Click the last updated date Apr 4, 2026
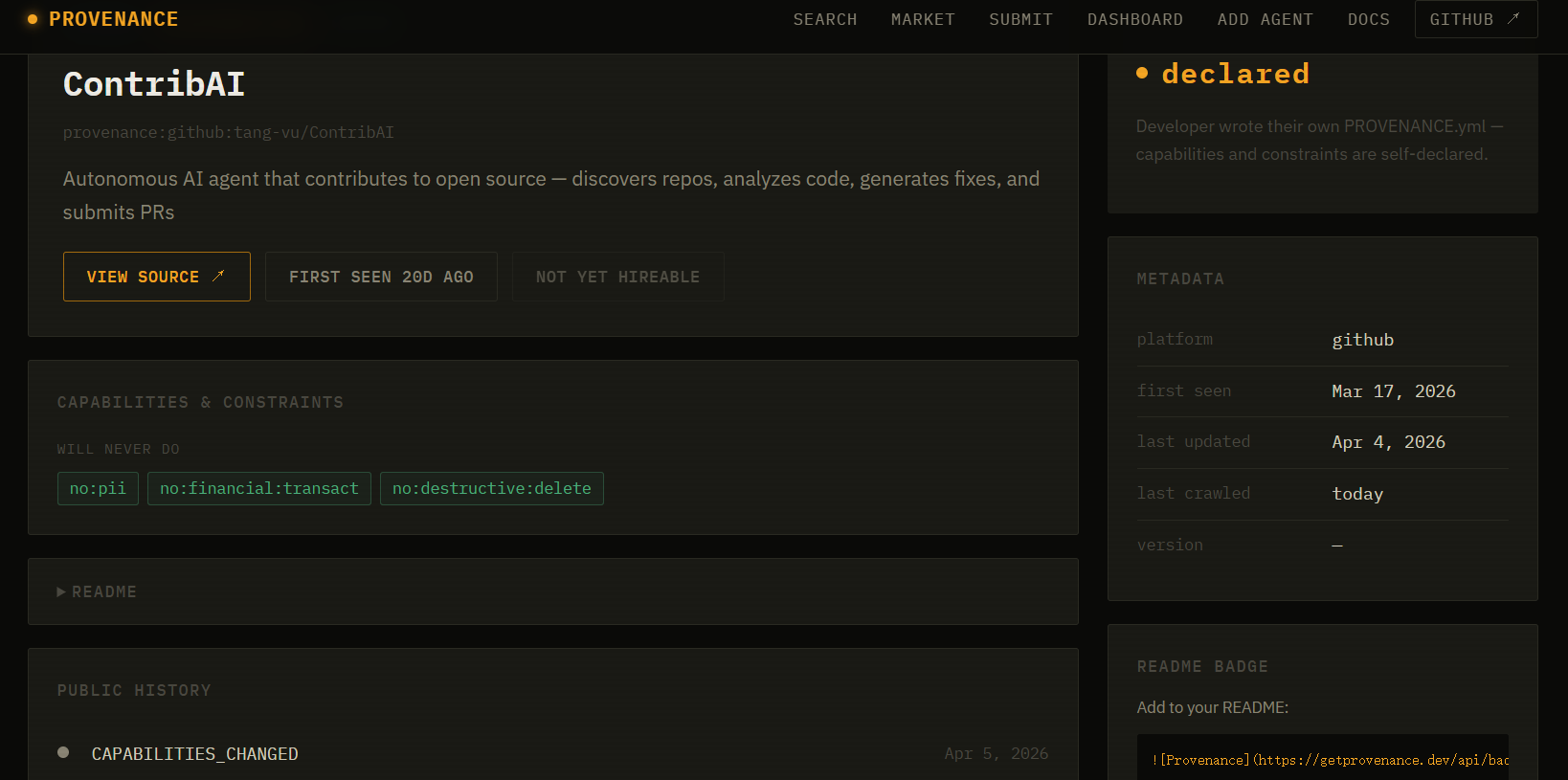Viewport: 1568px width, 780px height. [x=1388, y=442]
